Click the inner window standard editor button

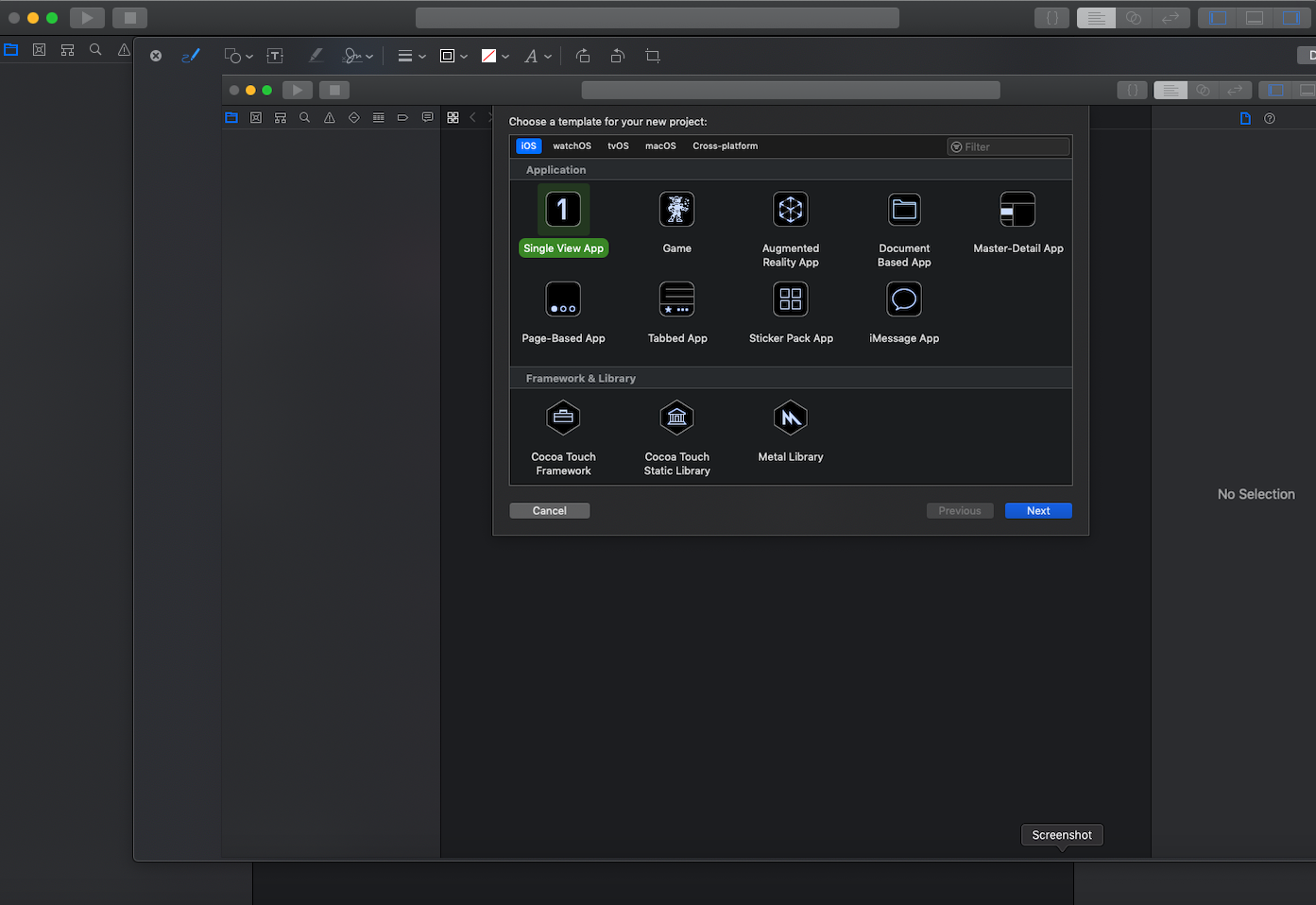[1171, 90]
